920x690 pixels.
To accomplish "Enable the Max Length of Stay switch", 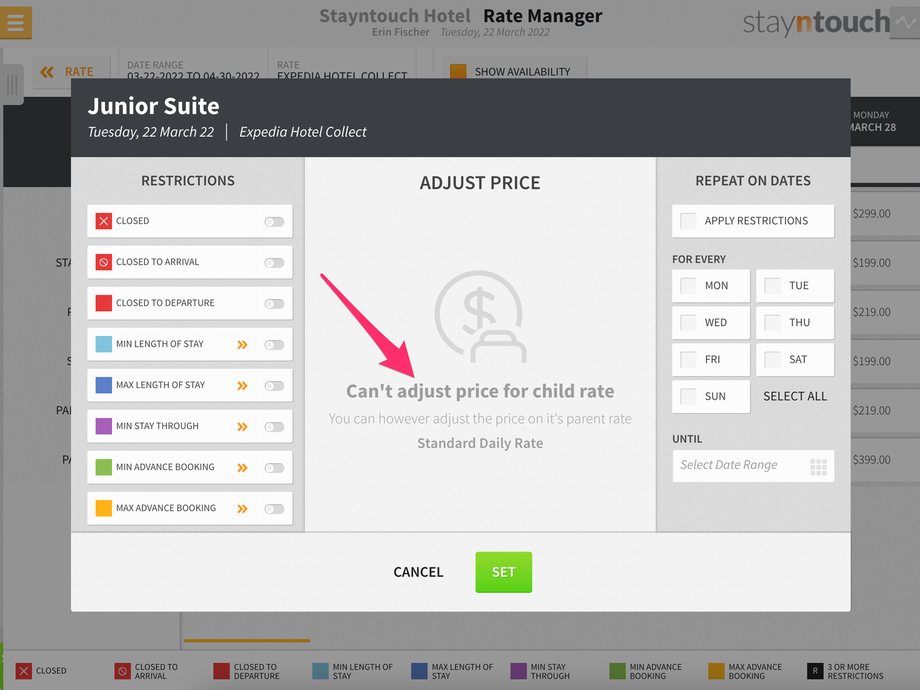I will (274, 386).
